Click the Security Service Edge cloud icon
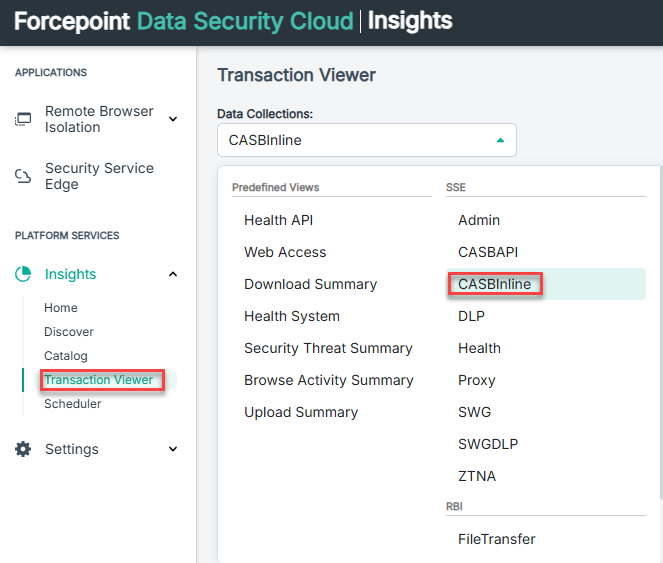Image resolution: width=663 pixels, height=563 pixels. pyautogui.click(x=22, y=177)
